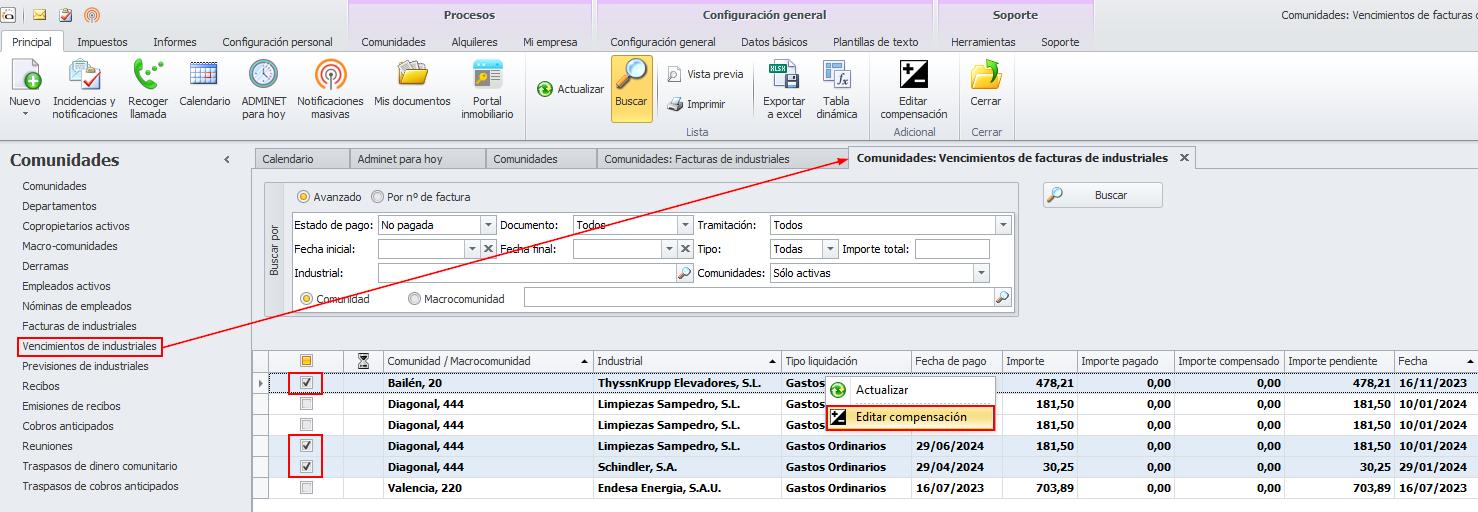The width and height of the screenshot is (1478, 512).
Task: Check the Valencia, 220 row checkbox
Action: click(307, 488)
